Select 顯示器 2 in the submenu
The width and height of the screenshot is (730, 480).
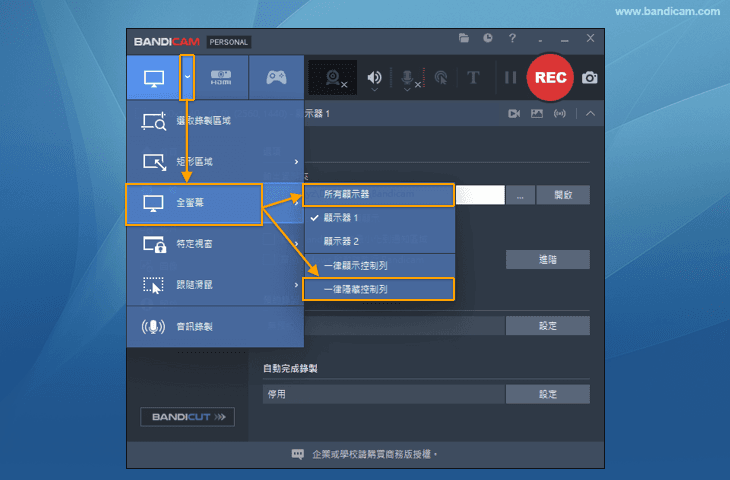379,241
